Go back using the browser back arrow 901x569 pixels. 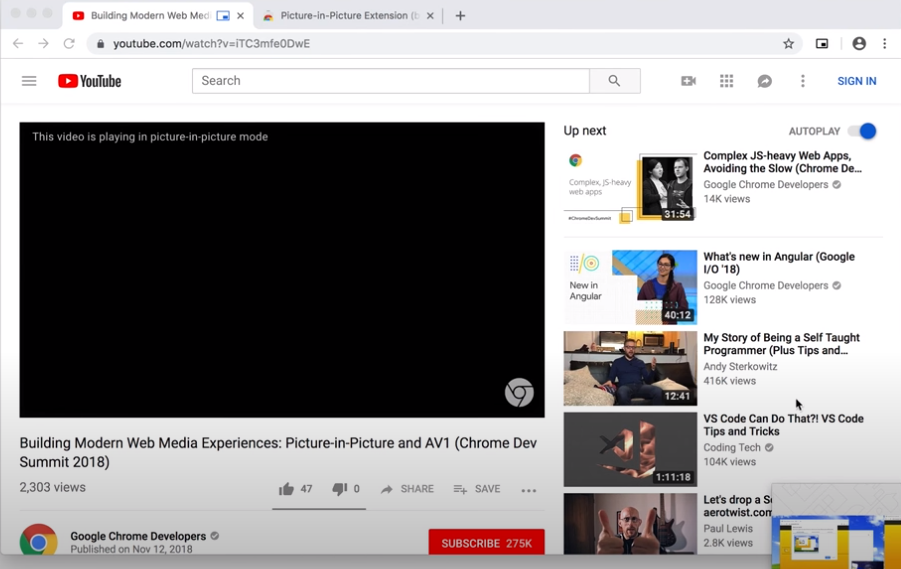coord(18,44)
